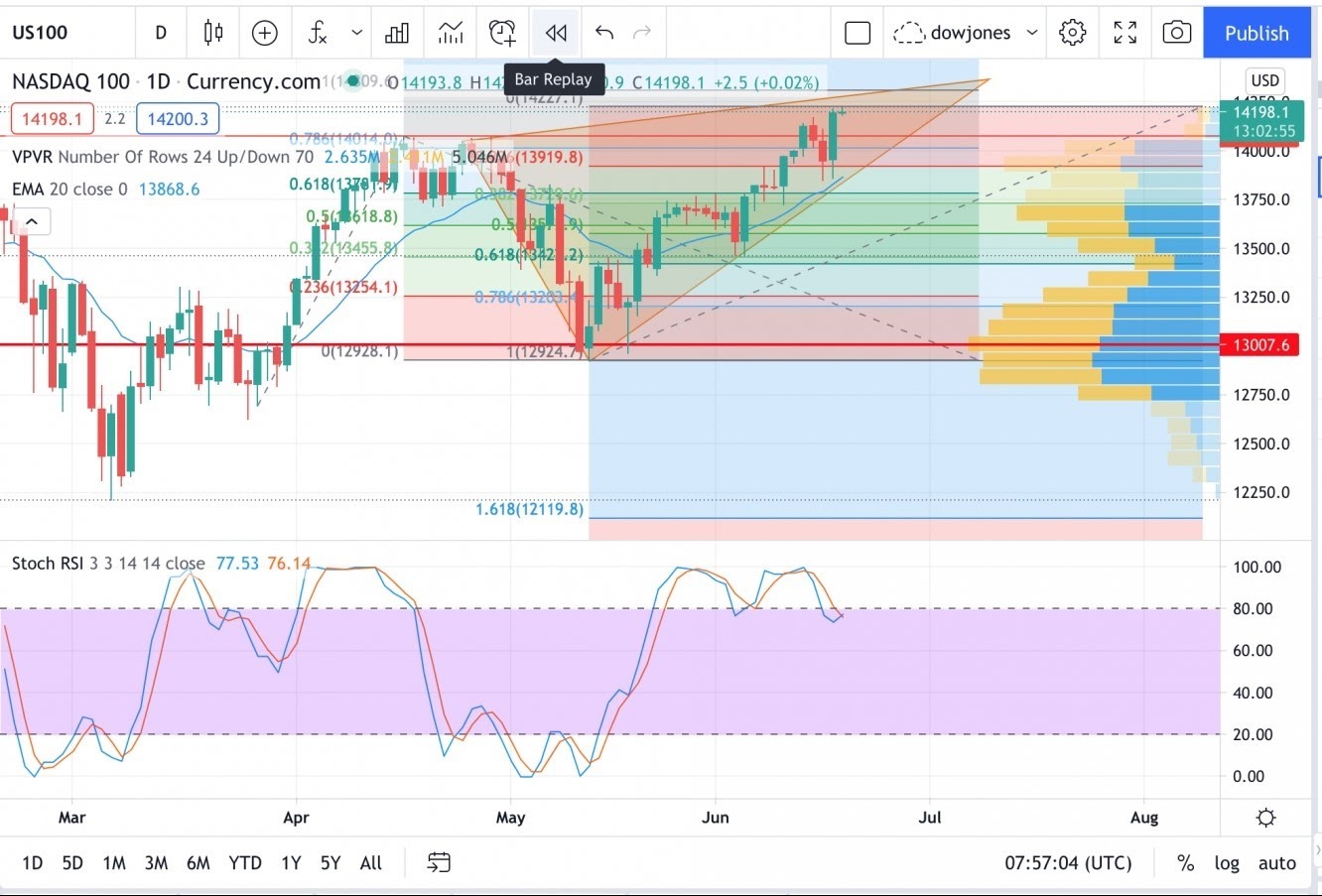This screenshot has height=896, width=1322.
Task: Redo the last chart action
Action: pos(642,33)
